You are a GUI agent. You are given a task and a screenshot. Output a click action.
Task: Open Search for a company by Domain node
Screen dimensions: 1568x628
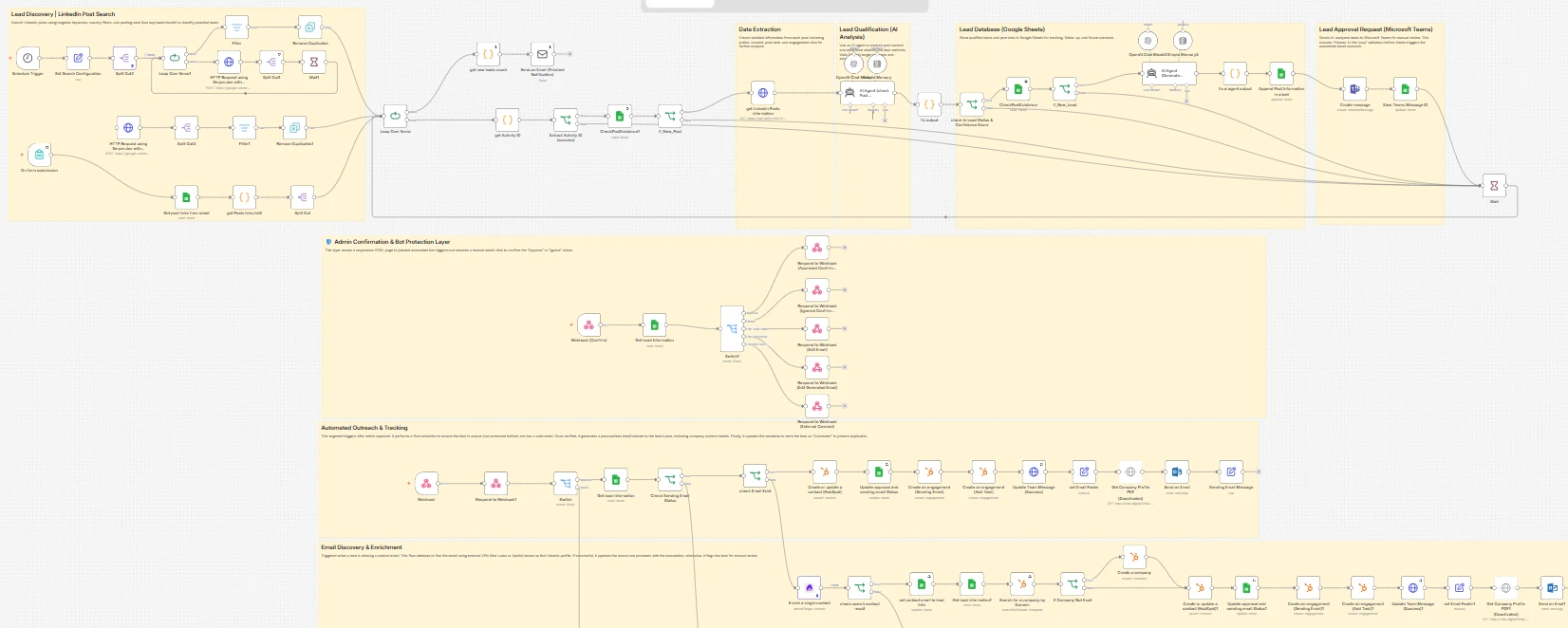tap(1022, 584)
